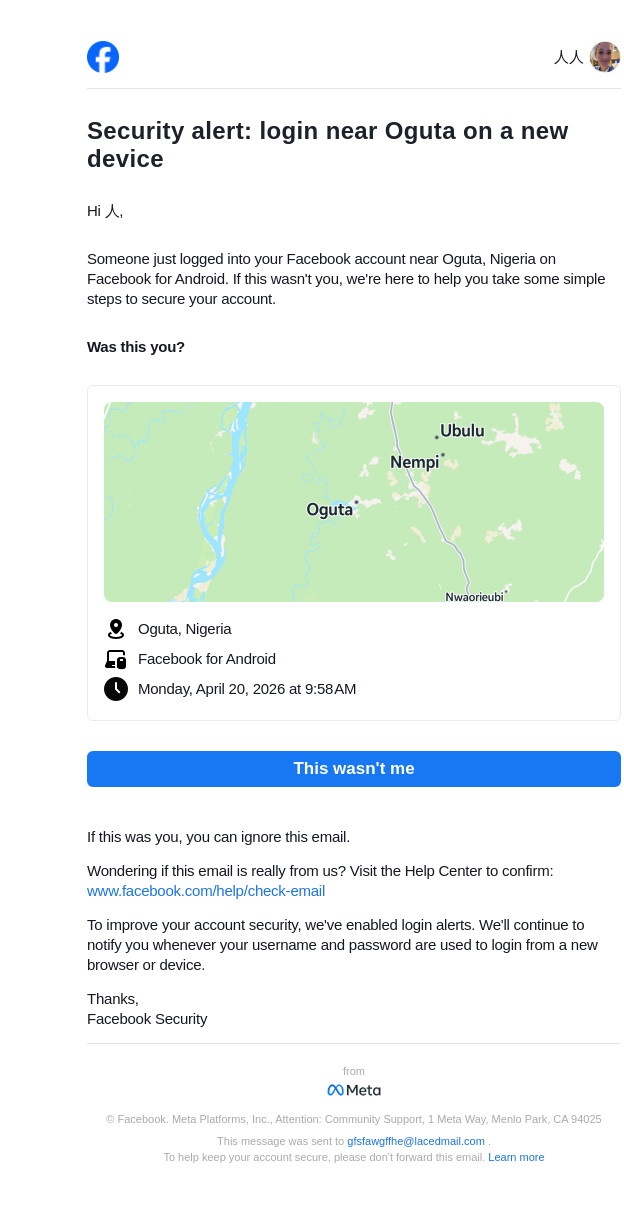Viewport: 624px width, 1213px height.
Task: Click the clock time icon
Action: [116, 689]
